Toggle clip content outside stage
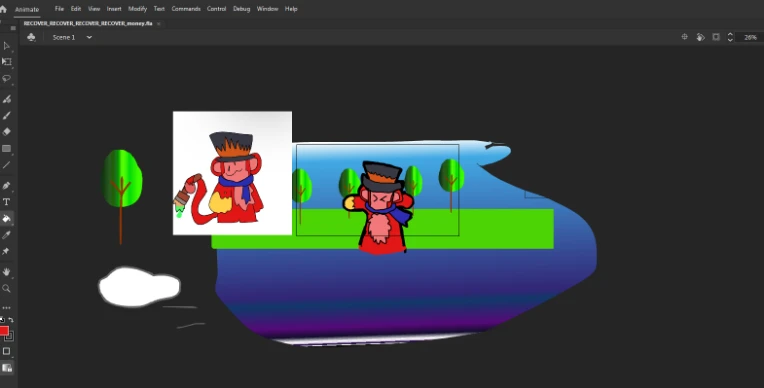 coord(716,37)
